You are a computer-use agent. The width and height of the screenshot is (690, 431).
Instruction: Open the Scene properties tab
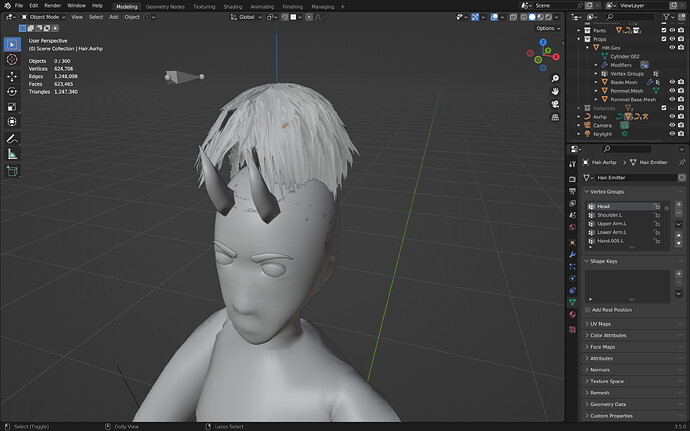tap(572, 215)
